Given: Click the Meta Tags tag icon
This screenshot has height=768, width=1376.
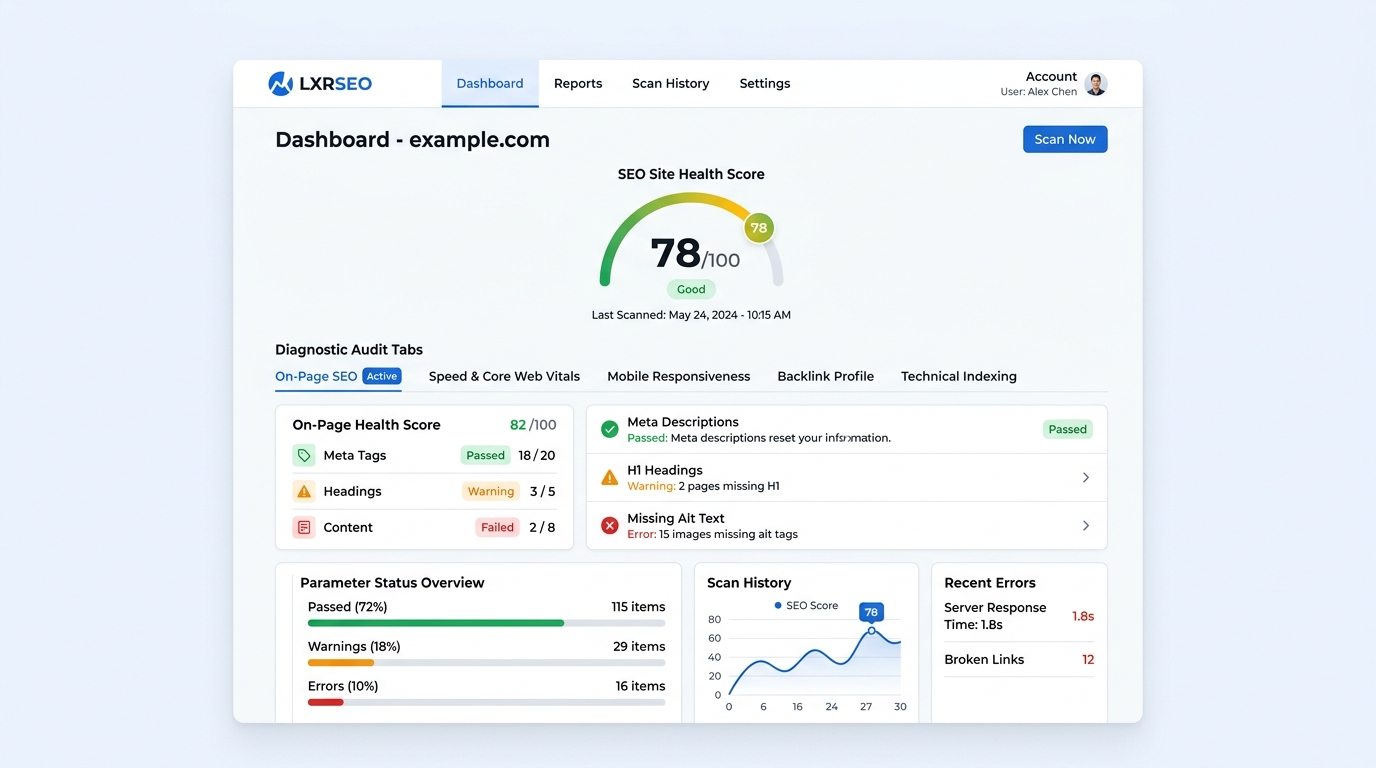Looking at the screenshot, I should tap(304, 455).
